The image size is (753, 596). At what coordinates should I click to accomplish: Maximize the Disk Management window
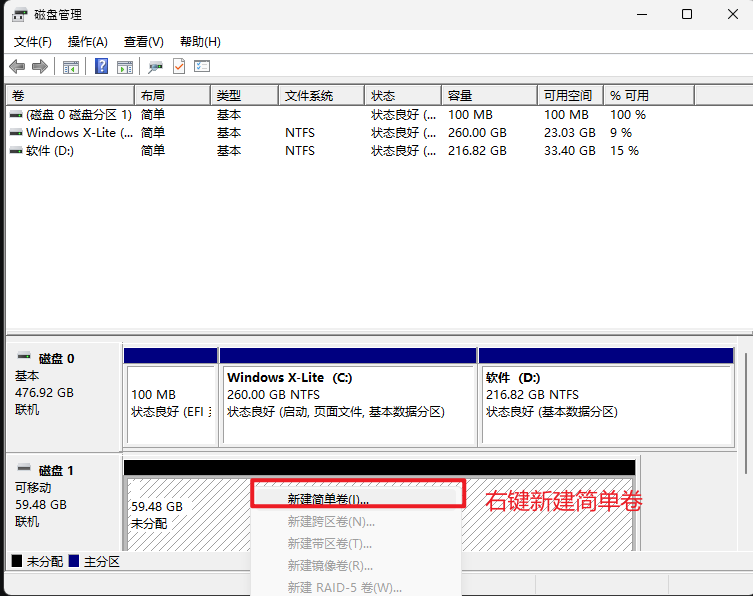pyautogui.click(x=687, y=14)
